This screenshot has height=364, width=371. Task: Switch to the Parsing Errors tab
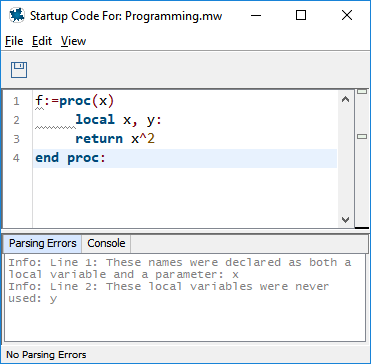[43, 243]
